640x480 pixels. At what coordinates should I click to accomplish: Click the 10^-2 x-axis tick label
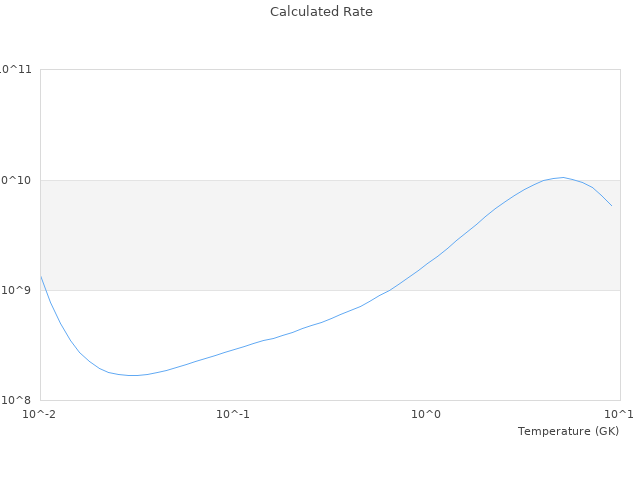(x=40, y=414)
